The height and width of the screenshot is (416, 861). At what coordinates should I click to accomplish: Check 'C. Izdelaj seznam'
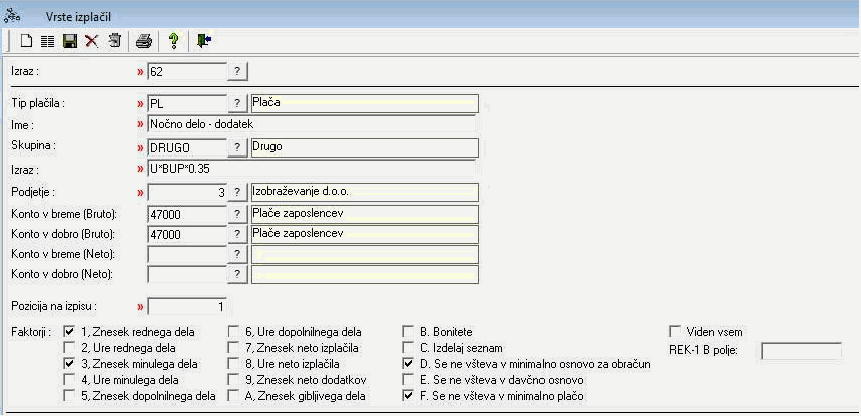pyautogui.click(x=408, y=347)
